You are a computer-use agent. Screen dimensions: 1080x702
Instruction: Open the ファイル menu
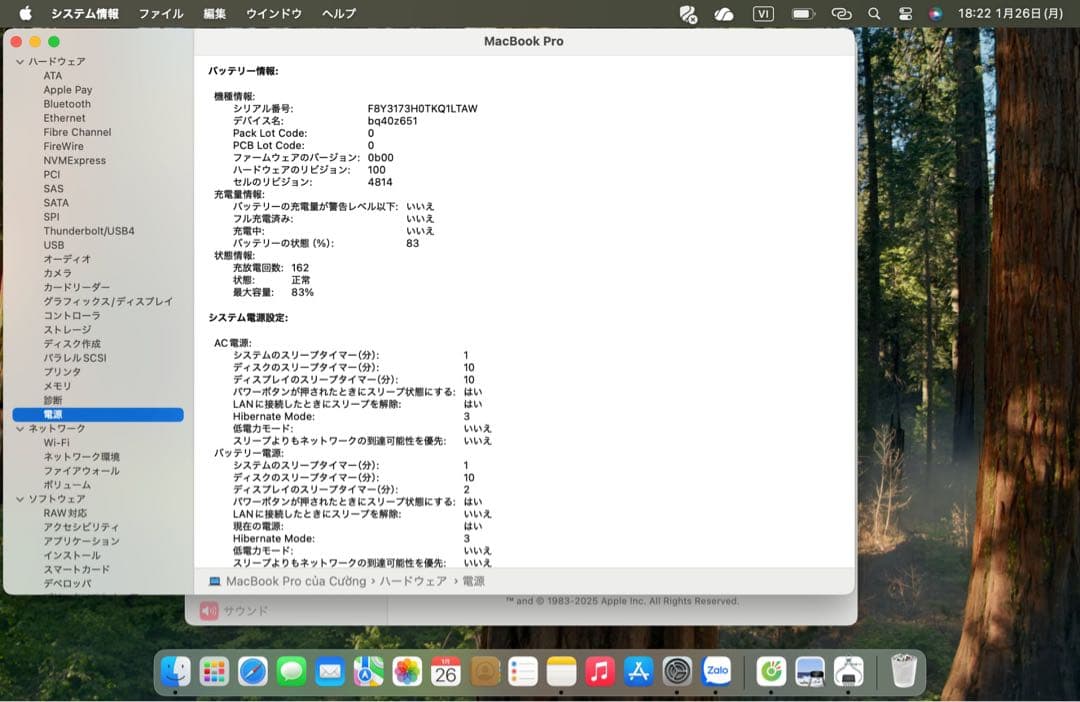[161, 13]
